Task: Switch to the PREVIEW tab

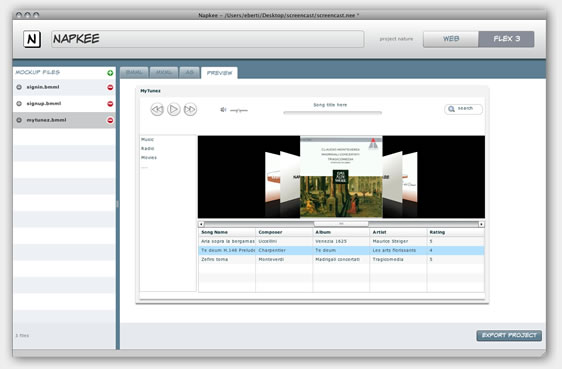Action: click(219, 73)
